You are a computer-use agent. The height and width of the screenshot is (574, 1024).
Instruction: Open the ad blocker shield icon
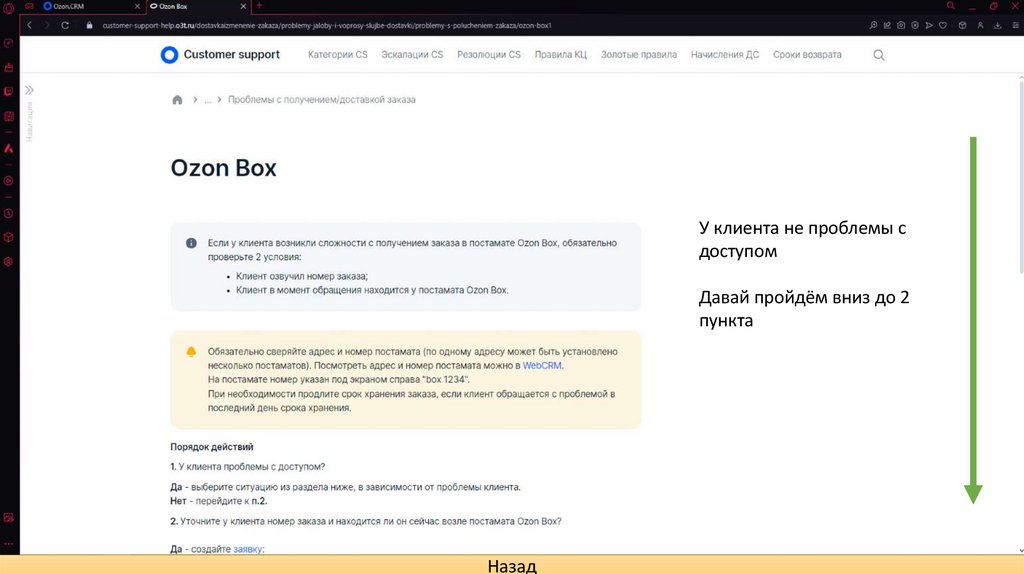[915, 25]
